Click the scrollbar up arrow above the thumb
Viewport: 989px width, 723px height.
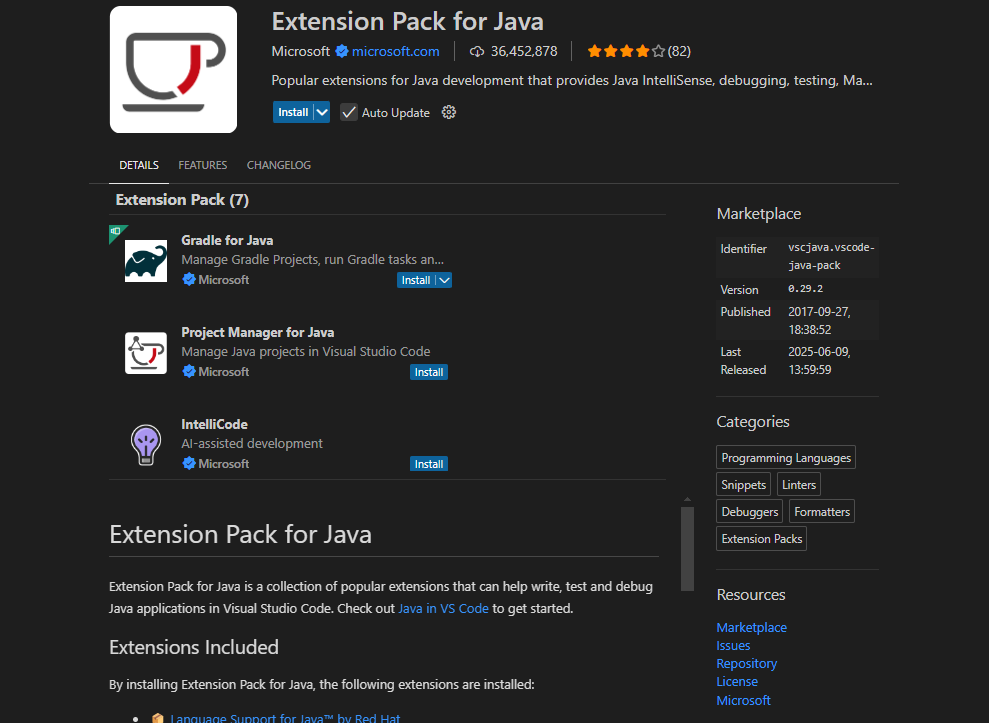[x=688, y=500]
